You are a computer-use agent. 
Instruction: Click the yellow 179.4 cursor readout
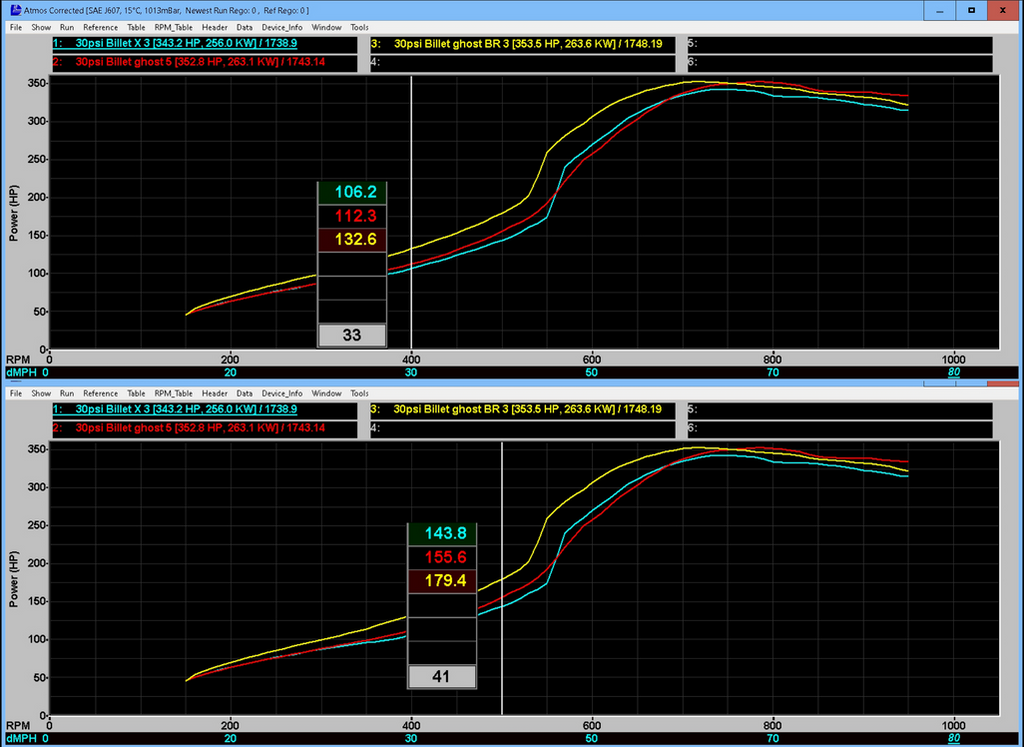pos(441,581)
